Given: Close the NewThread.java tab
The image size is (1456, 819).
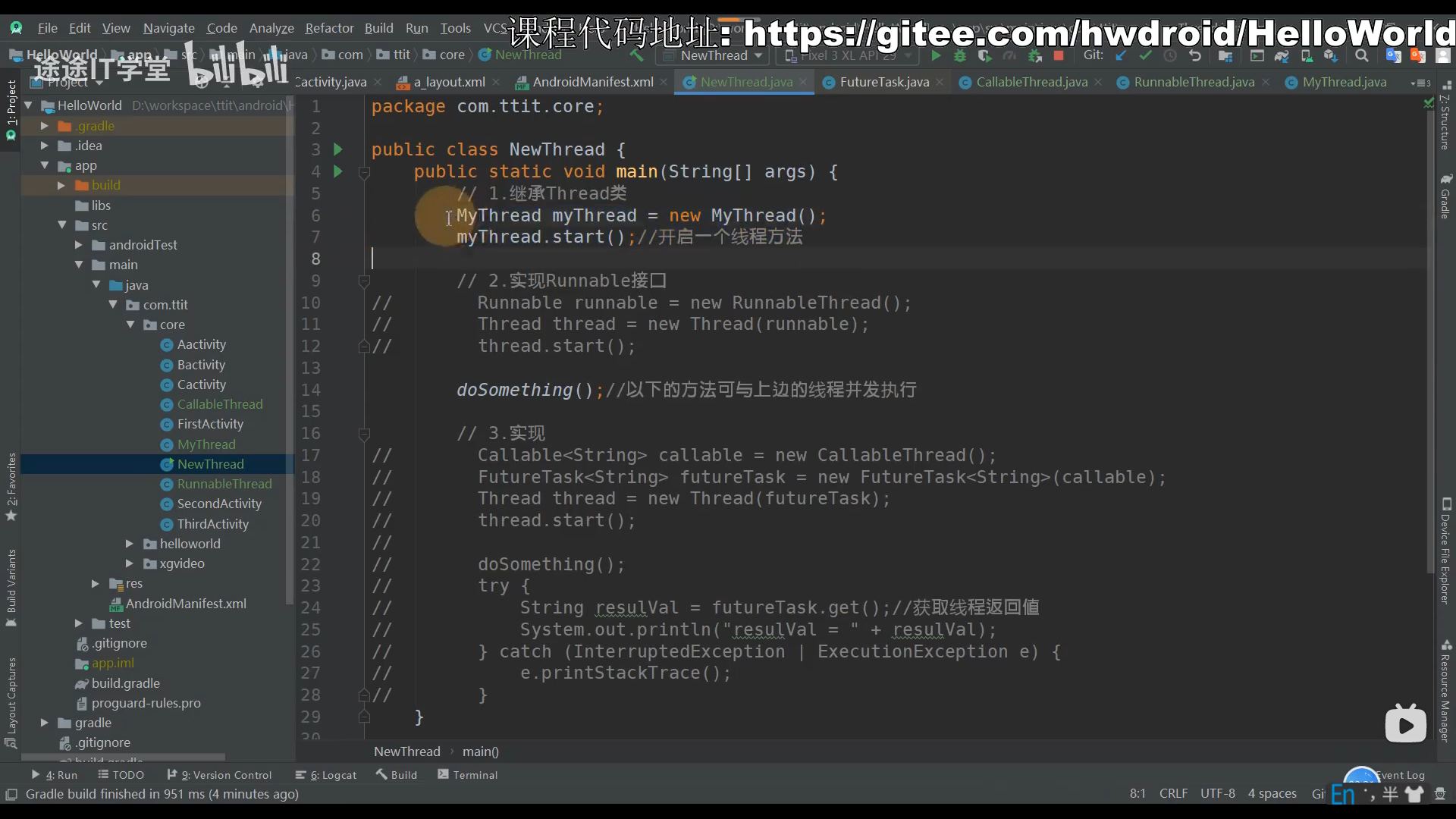Looking at the screenshot, I should pos(803,82).
